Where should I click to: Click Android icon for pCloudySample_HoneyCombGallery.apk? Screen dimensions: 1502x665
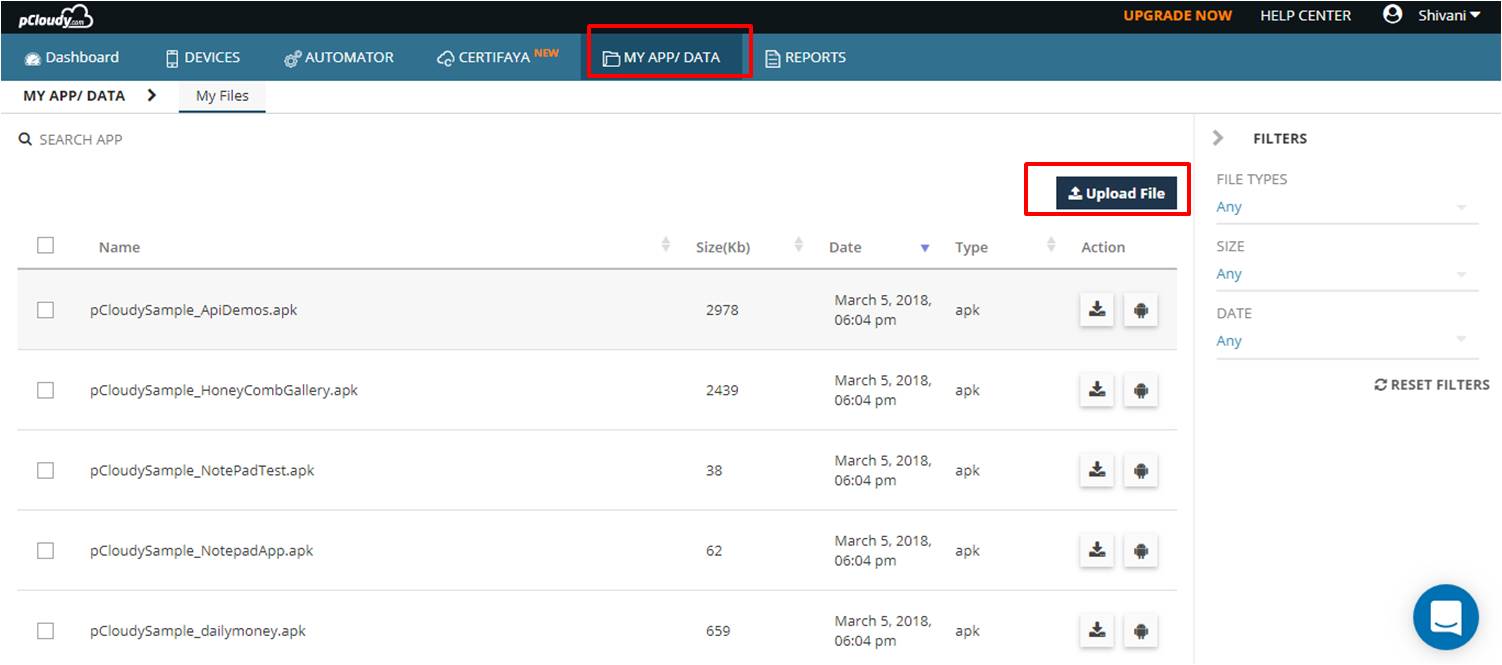1140,390
